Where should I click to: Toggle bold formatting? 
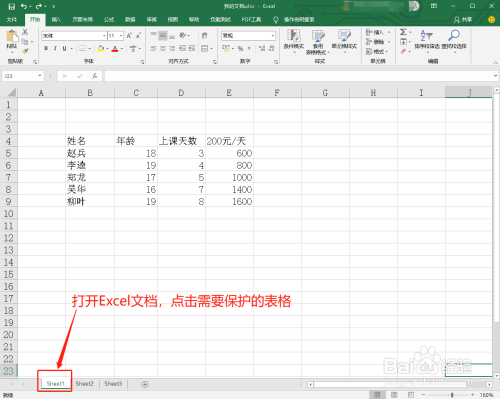click(46, 49)
